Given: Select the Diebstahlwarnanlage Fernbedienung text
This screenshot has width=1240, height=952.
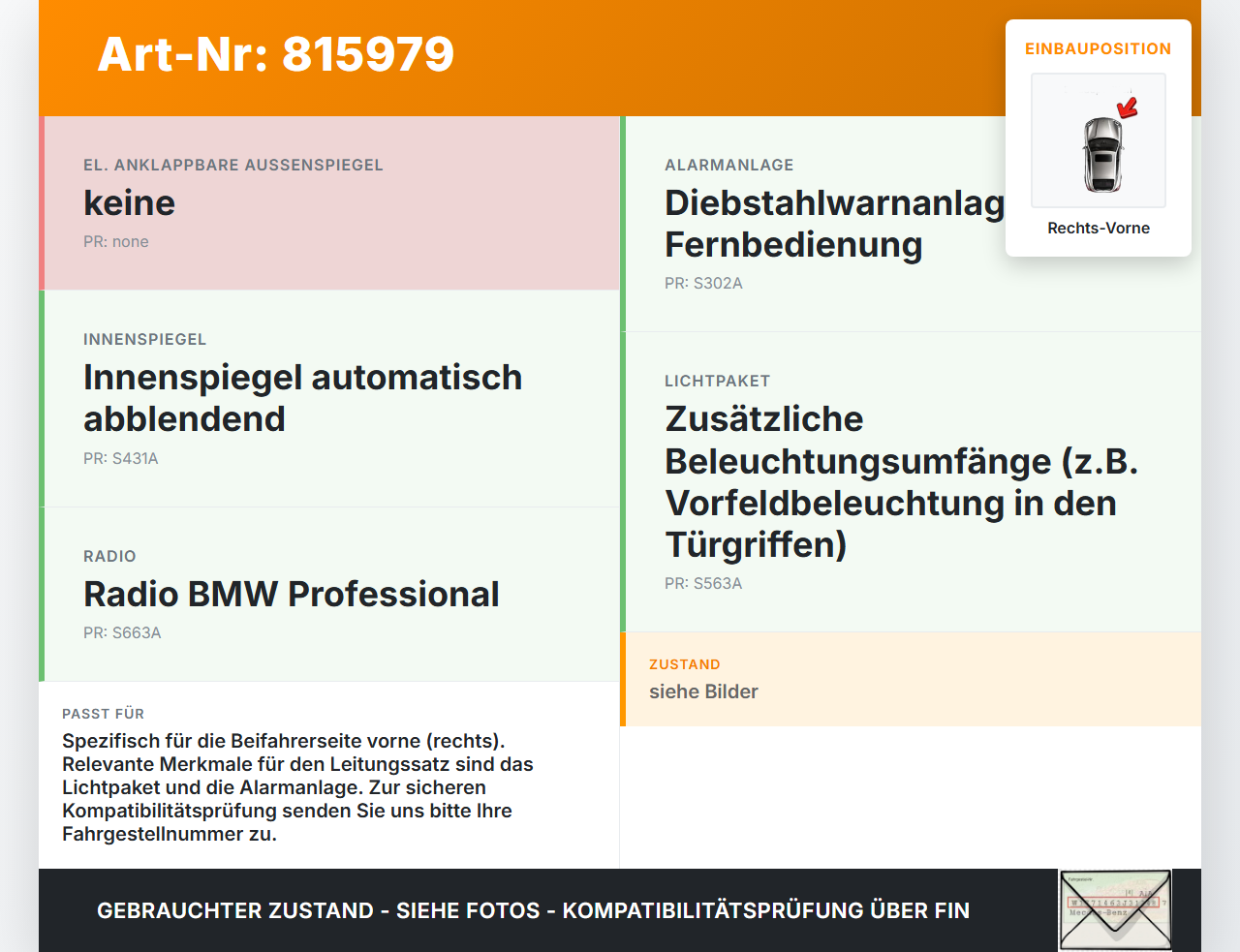Looking at the screenshot, I should tap(835, 224).
